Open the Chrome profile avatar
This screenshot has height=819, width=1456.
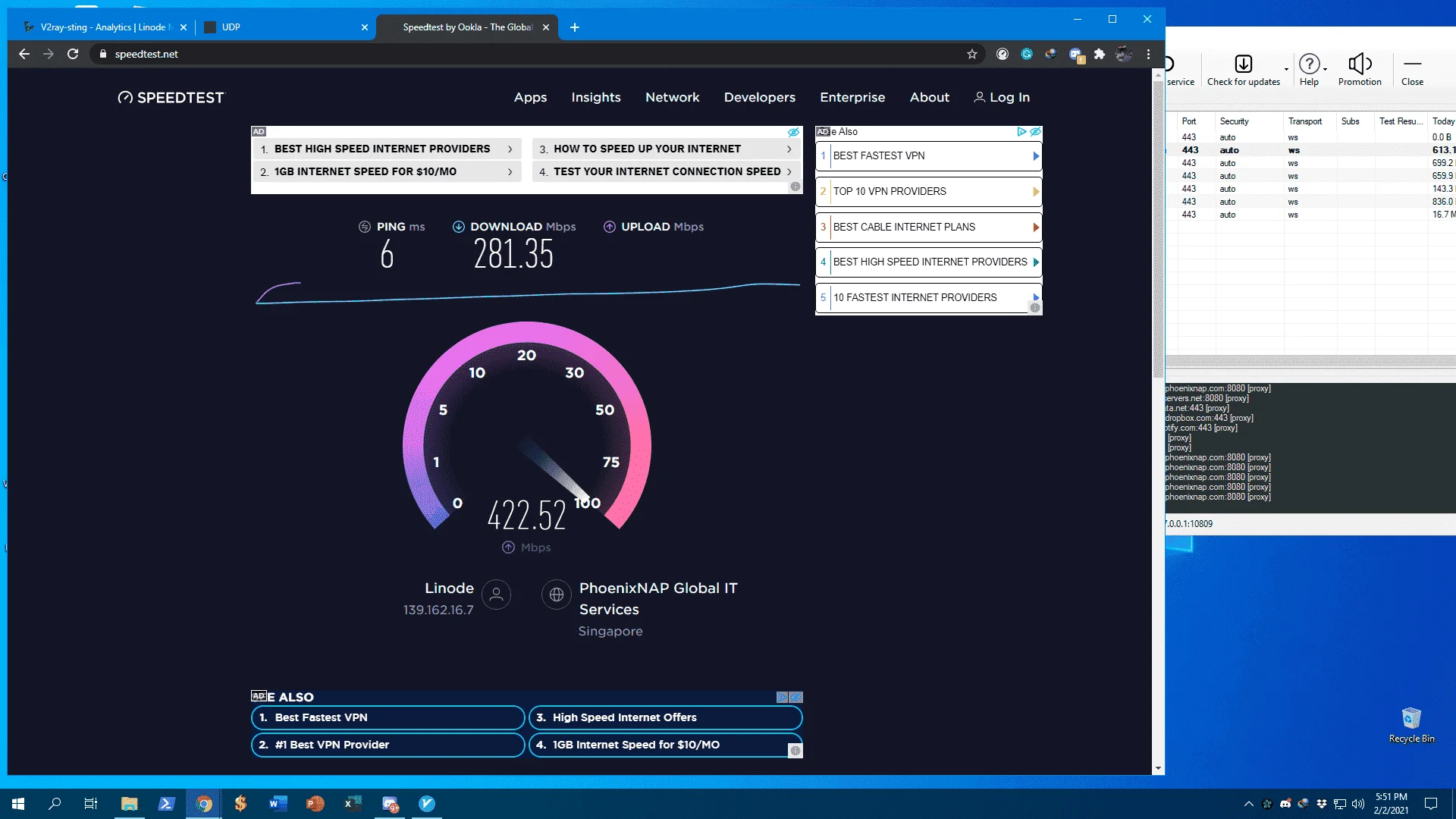(x=1124, y=54)
